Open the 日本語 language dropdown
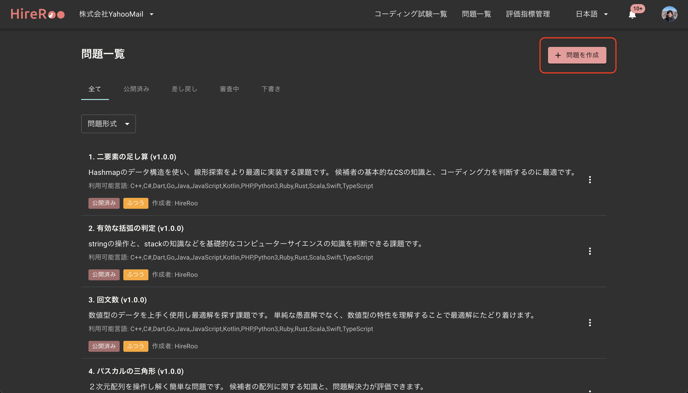Image resolution: width=688 pixels, height=393 pixels. coord(591,14)
